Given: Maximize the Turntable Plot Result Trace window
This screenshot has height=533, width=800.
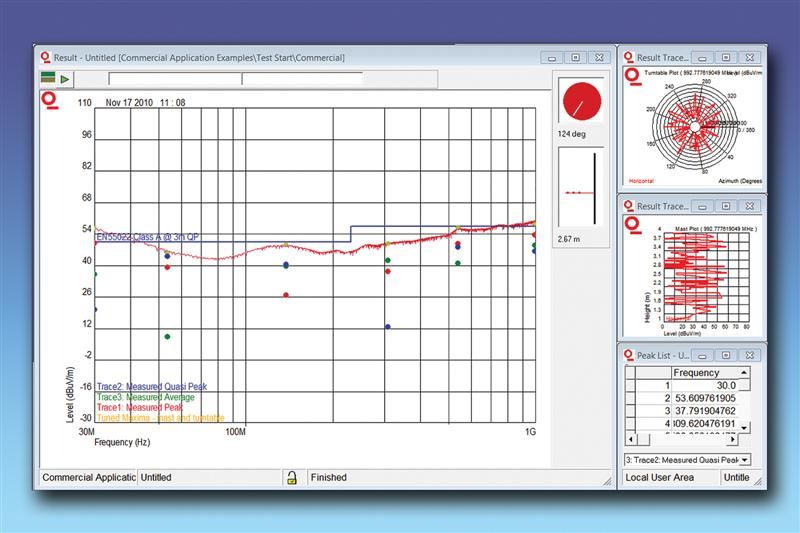Looking at the screenshot, I should pos(726,58).
